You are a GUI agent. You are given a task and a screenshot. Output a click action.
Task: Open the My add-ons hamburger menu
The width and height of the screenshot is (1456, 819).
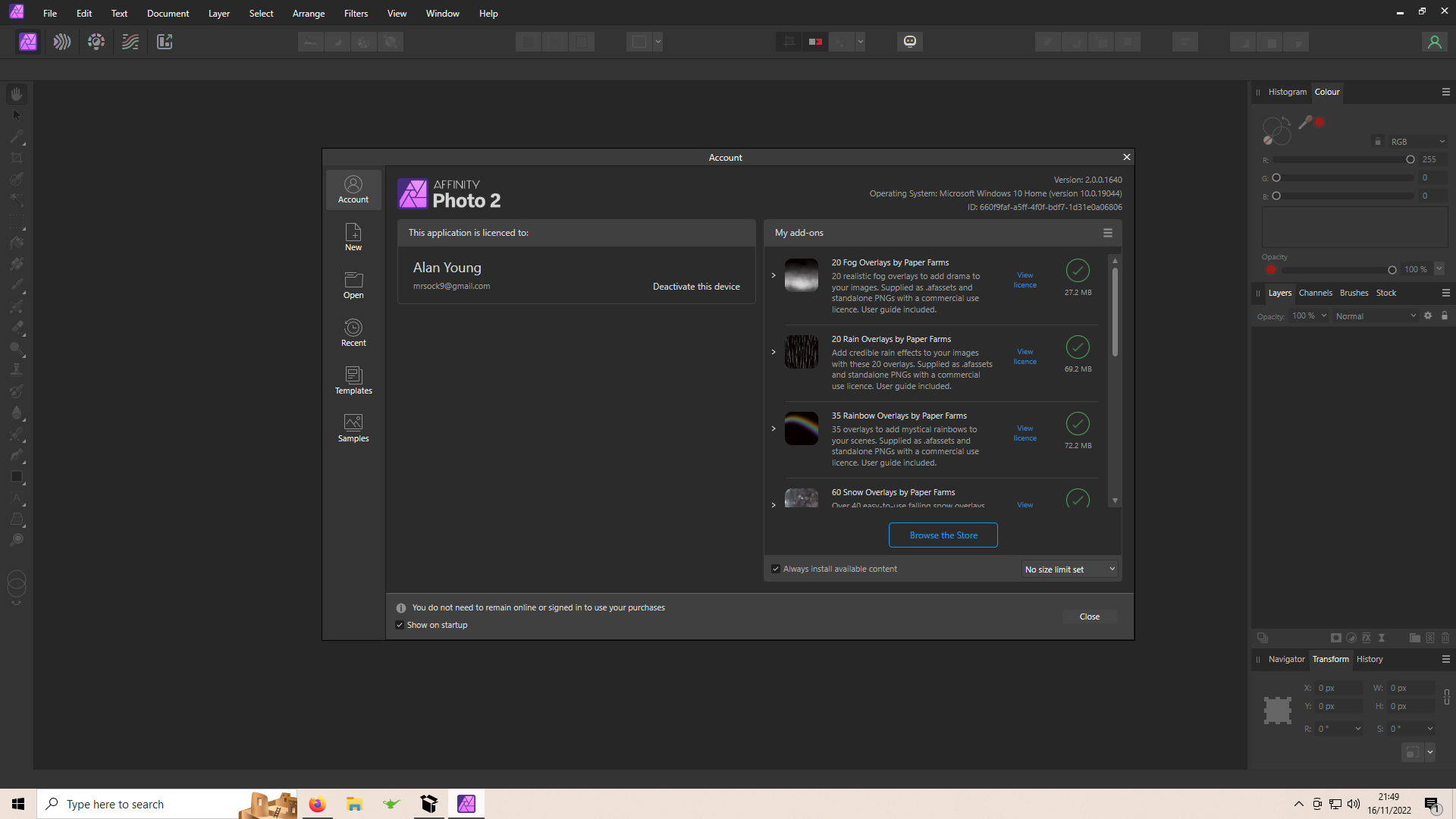tap(1108, 233)
